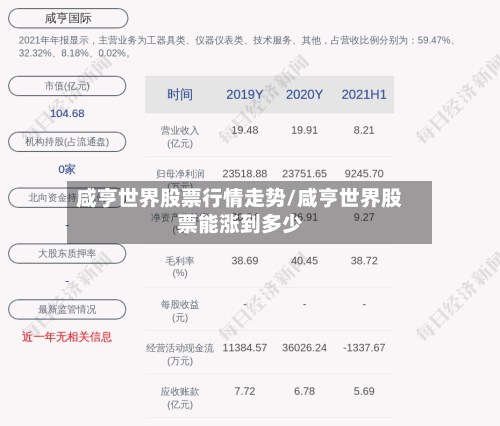Image resolution: width=500 pixels, height=426 pixels.
Task: Click the 归母净利润 row label
Action: pos(180,174)
